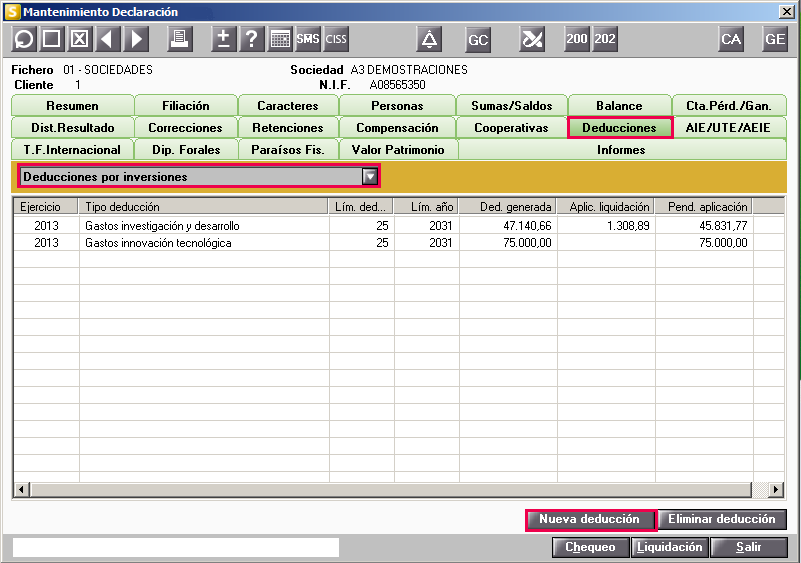Click the Lím. ded... column header
This screenshot has height=563, width=801.
361,206
